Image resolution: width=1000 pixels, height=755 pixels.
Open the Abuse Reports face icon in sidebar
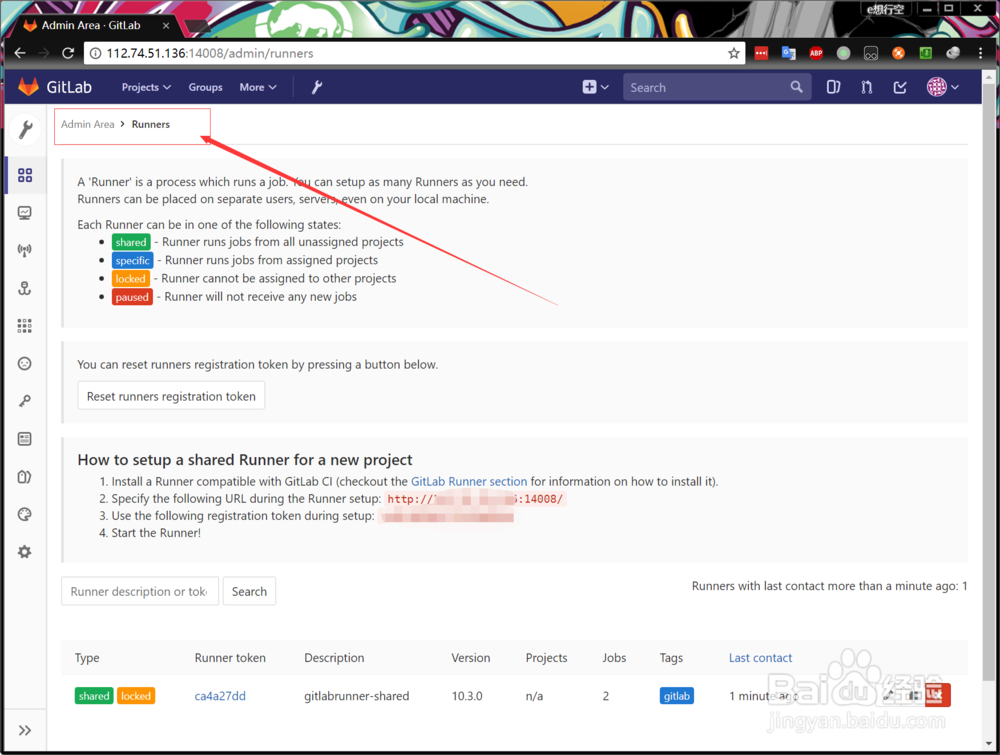coord(25,363)
